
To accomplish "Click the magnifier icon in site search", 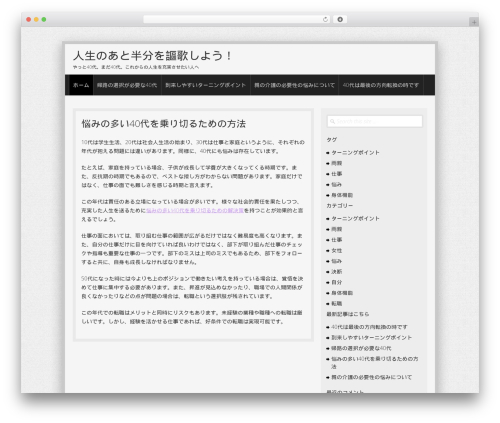I will coord(332,121).
